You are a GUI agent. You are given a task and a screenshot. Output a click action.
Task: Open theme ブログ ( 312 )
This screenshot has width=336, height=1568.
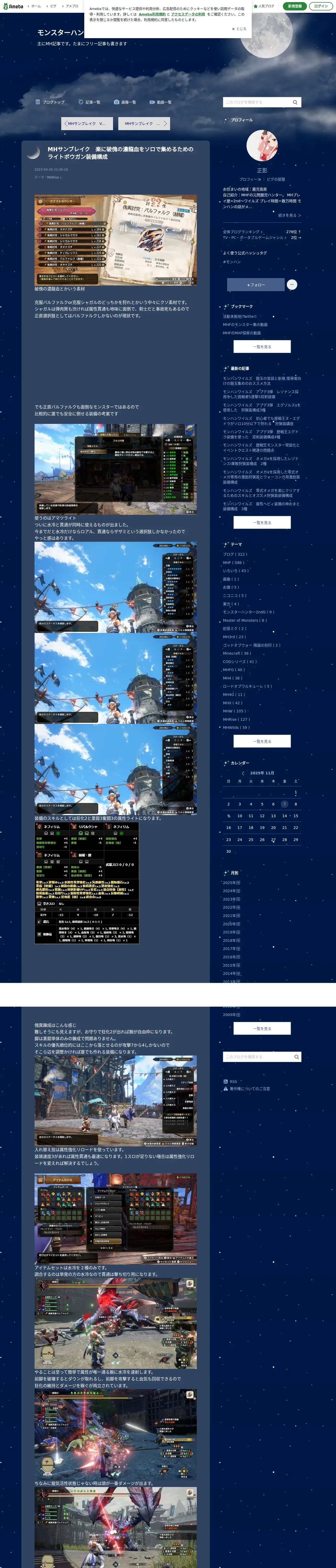click(x=235, y=555)
